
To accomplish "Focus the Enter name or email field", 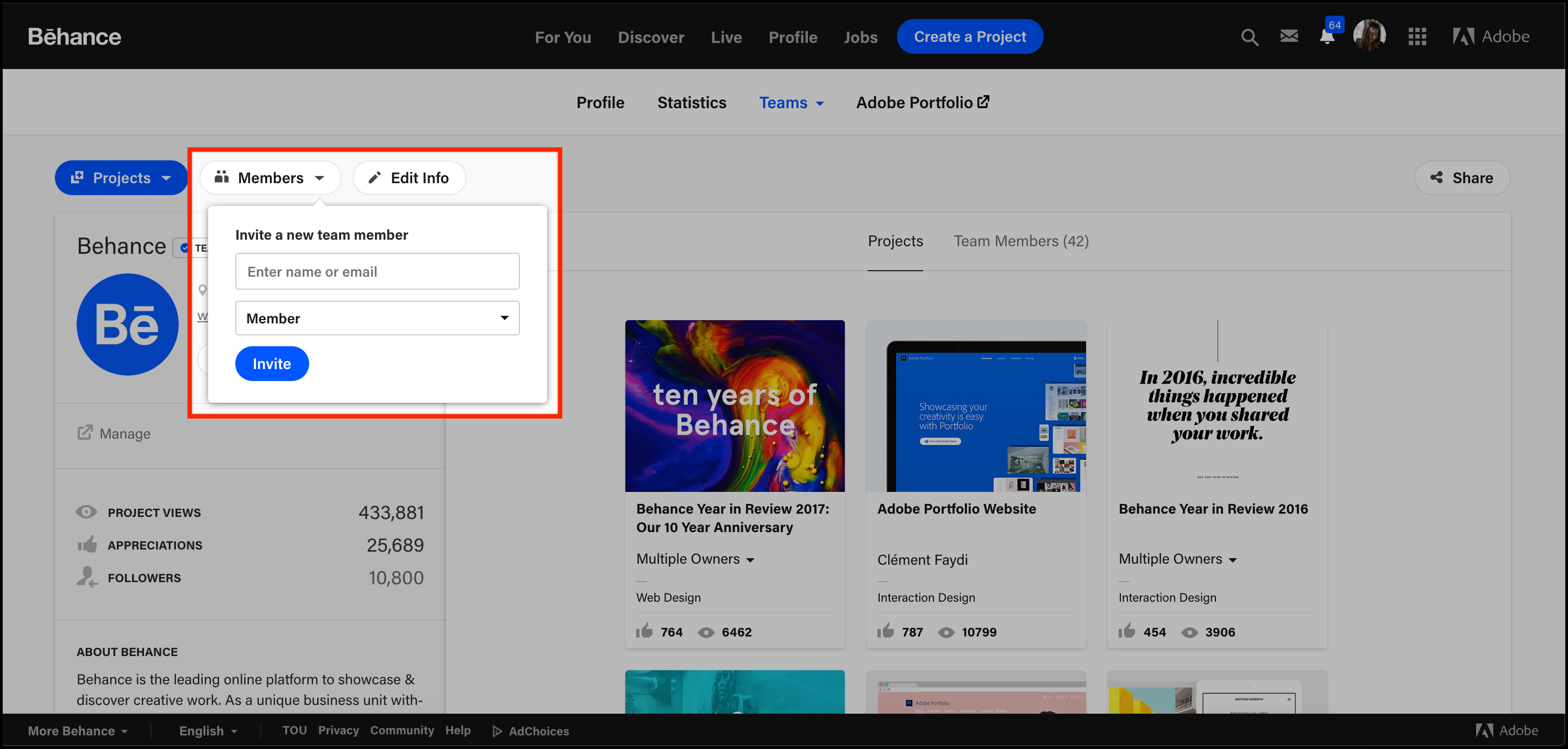I will (x=378, y=271).
